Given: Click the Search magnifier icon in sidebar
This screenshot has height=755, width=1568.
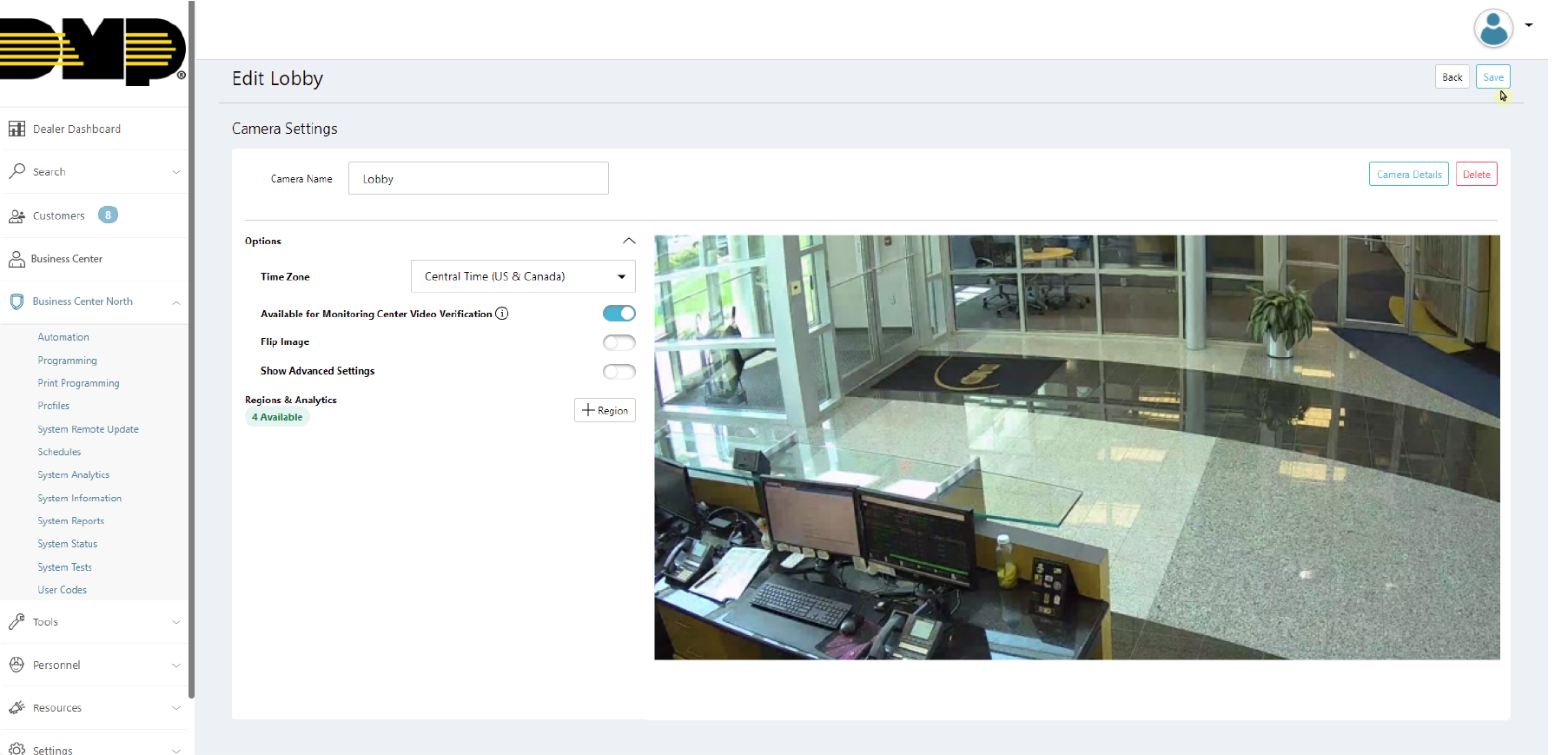Looking at the screenshot, I should coord(17,171).
